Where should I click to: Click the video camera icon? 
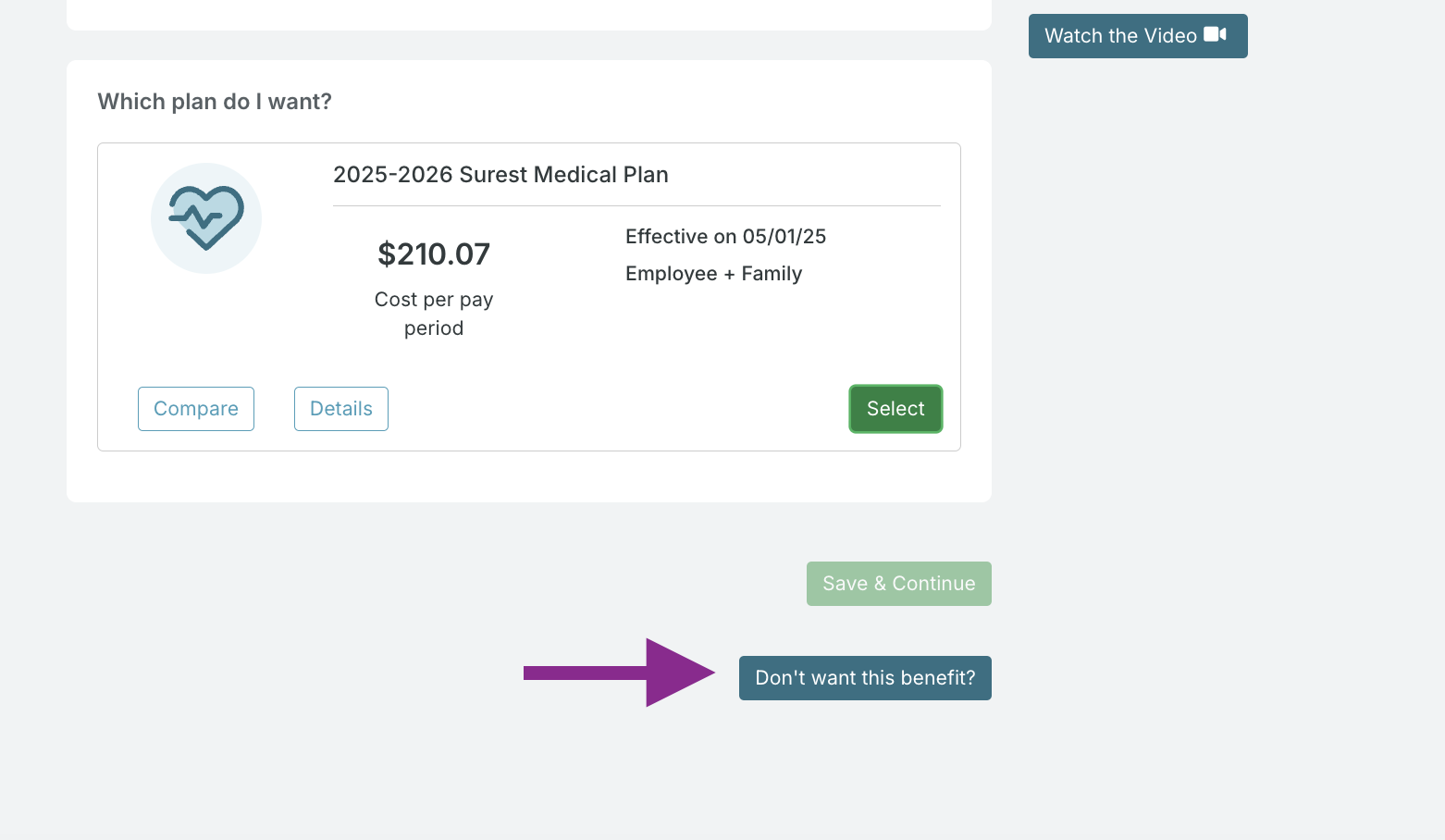coord(1215,35)
